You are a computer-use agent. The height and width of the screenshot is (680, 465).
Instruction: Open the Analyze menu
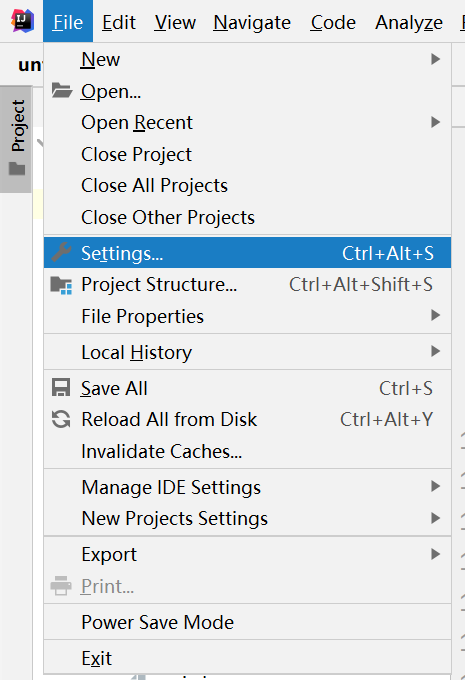point(409,22)
